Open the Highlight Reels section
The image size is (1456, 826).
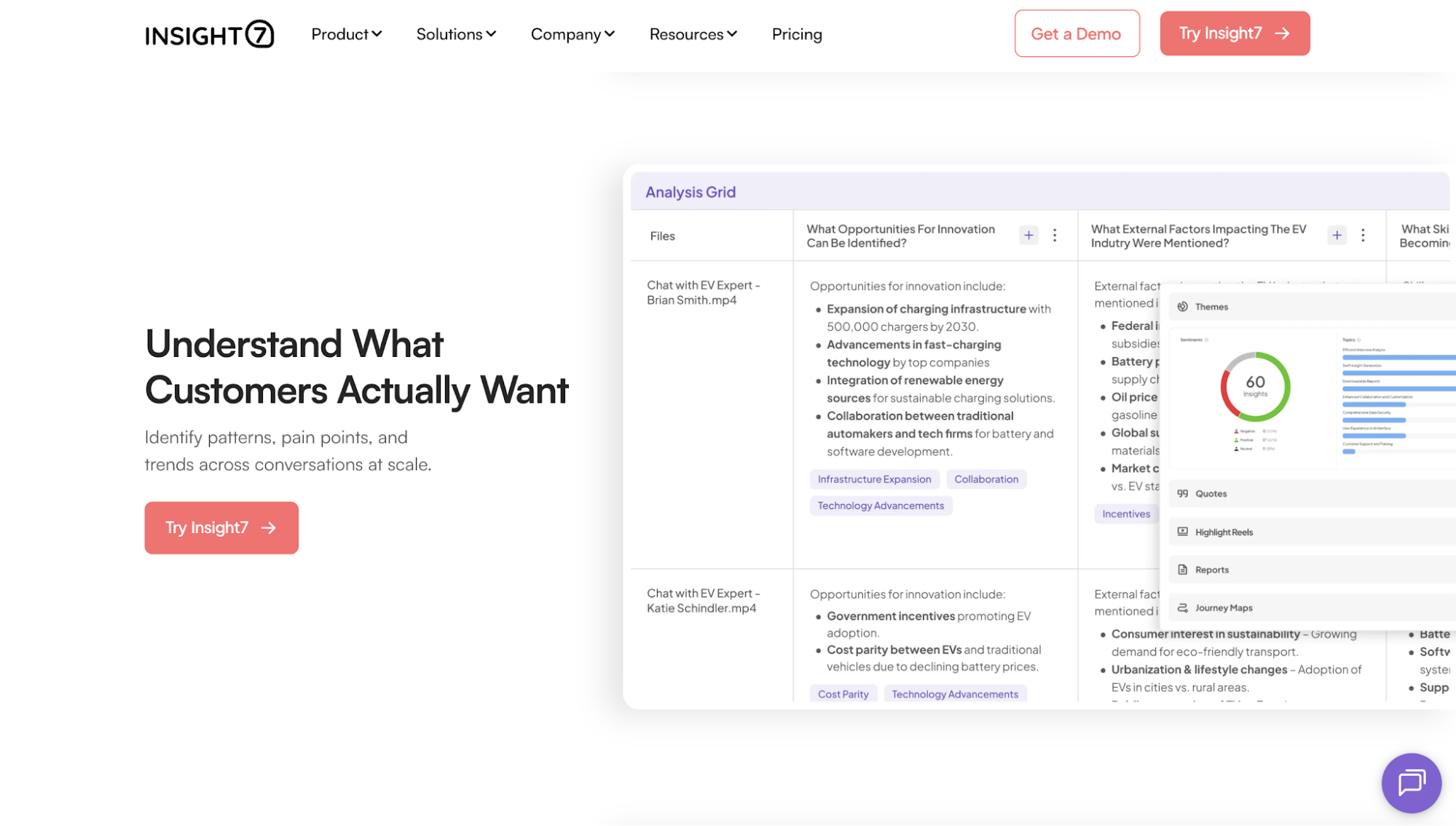(x=1313, y=532)
